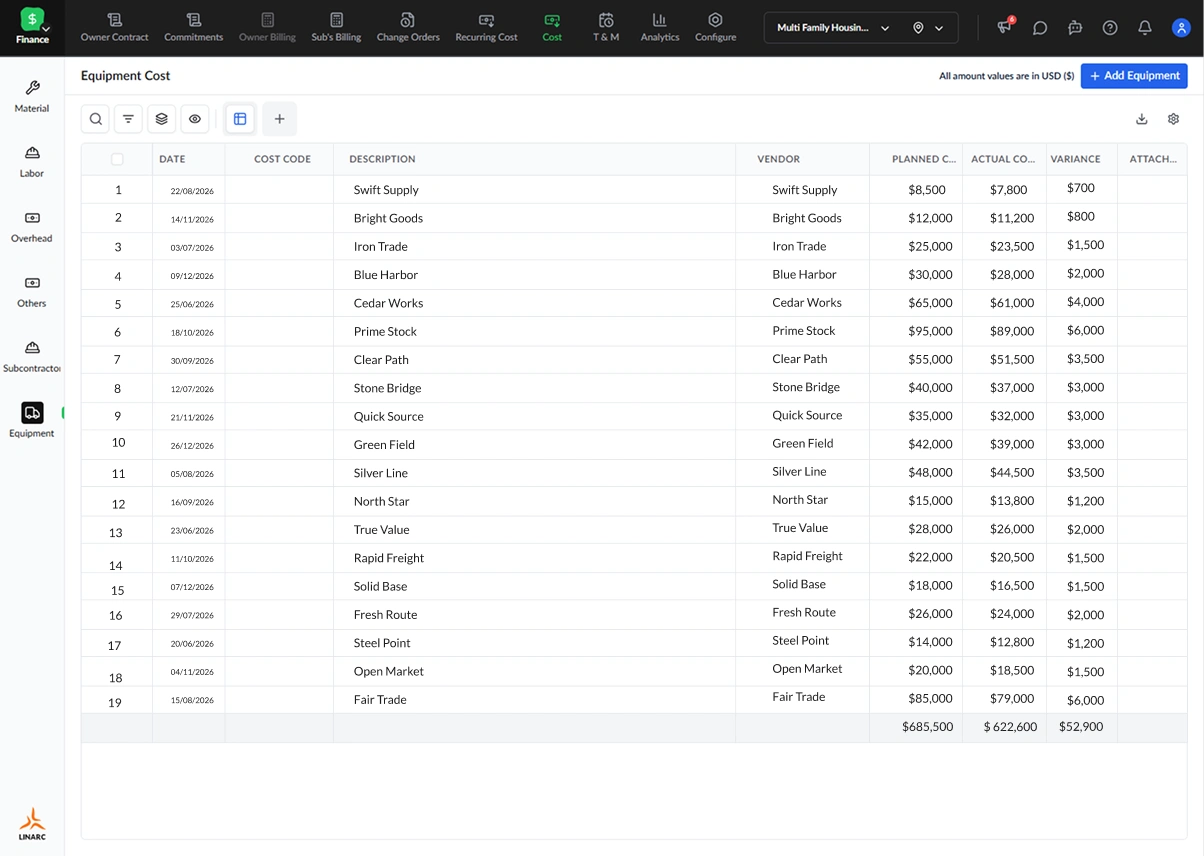Open the chat bubble icon
Screen dimensions: 1204x856
(x=1040, y=28)
